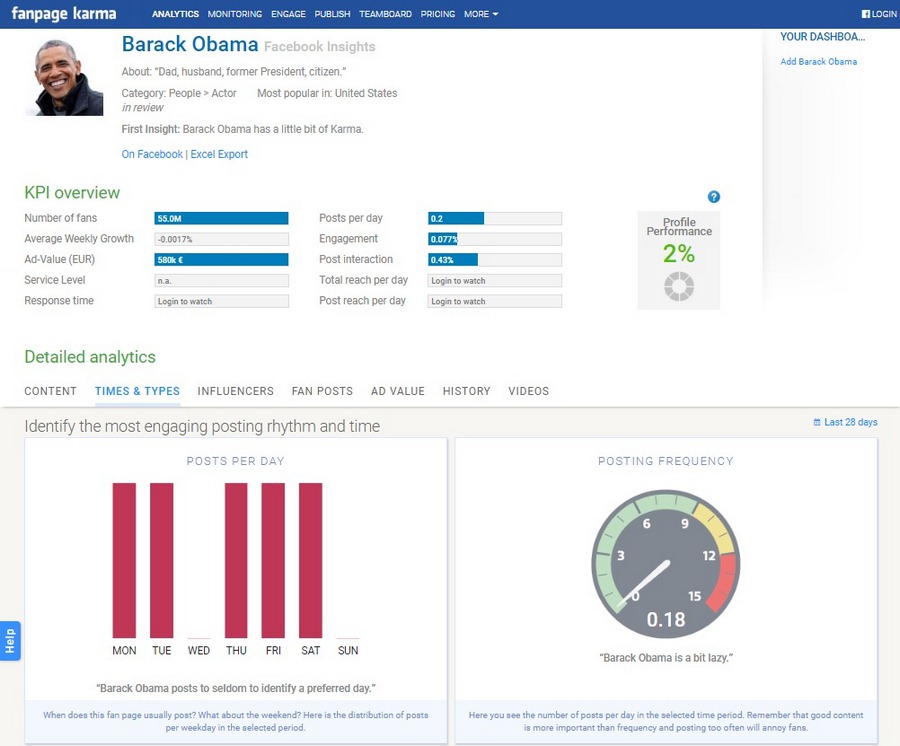Screen dimensions: 900x746
Task: Switch to the CONTENT tab
Action: pos(51,391)
